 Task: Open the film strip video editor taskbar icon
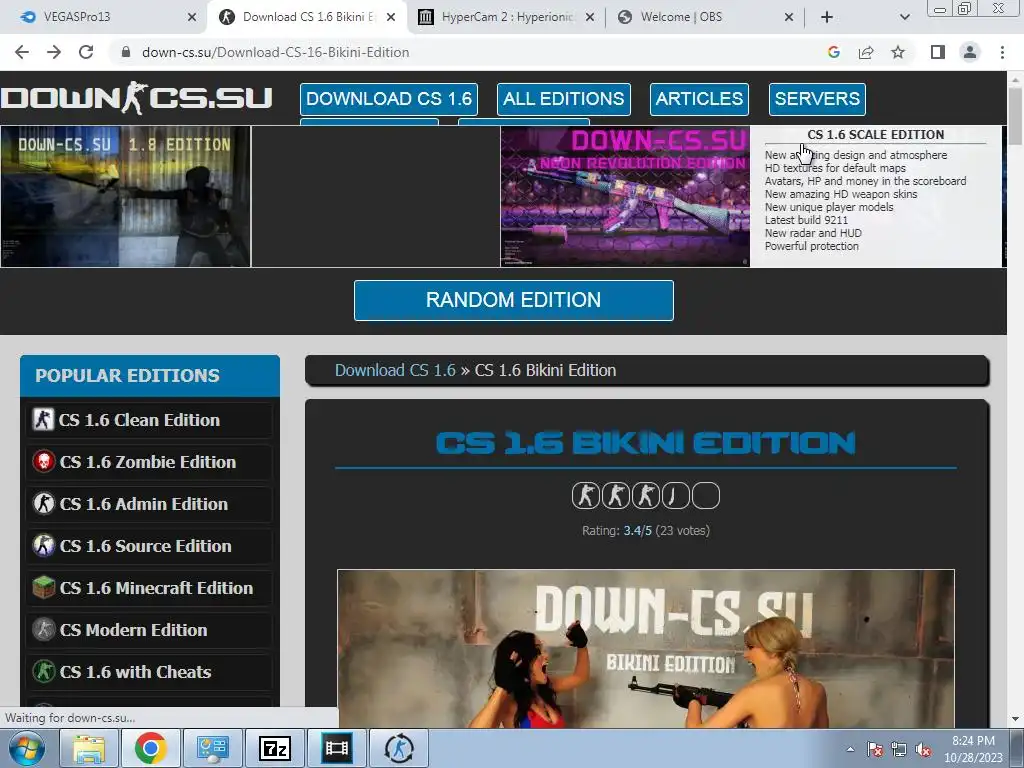click(336, 748)
